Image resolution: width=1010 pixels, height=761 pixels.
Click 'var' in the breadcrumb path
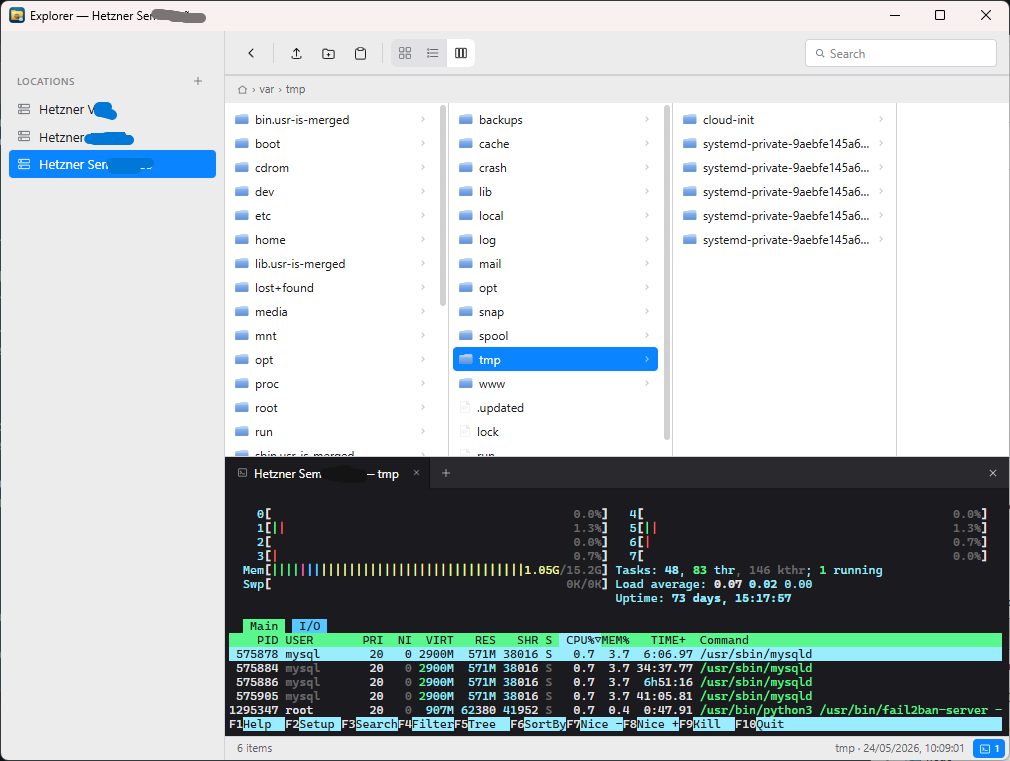click(x=267, y=90)
